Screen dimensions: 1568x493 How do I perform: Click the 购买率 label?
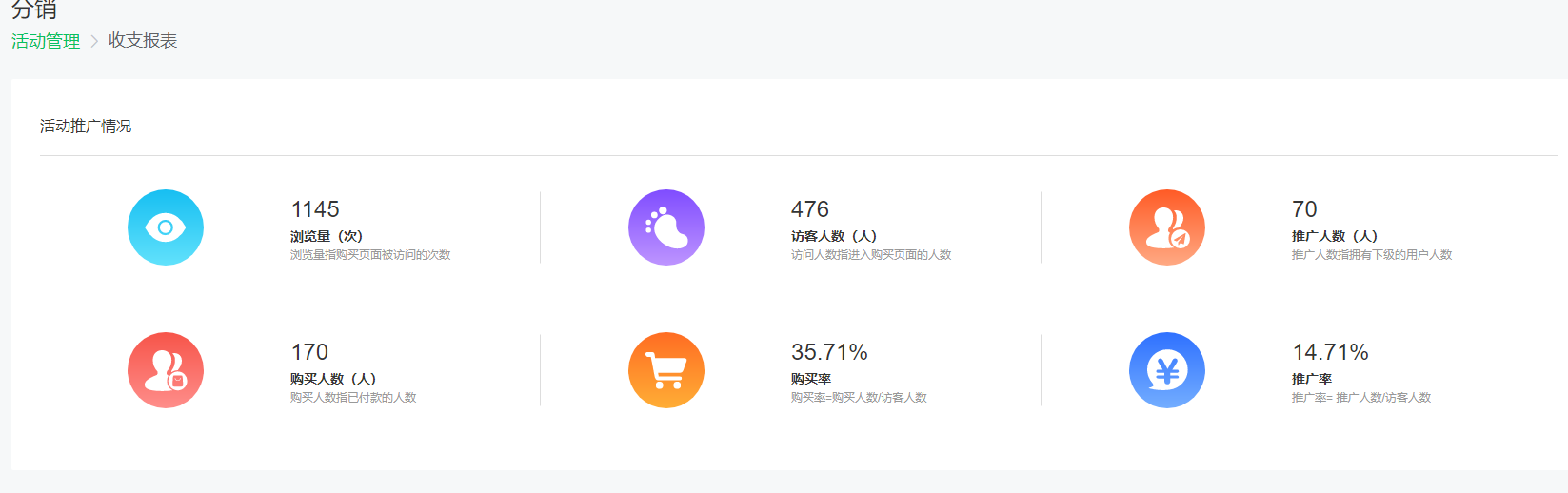[x=811, y=379]
